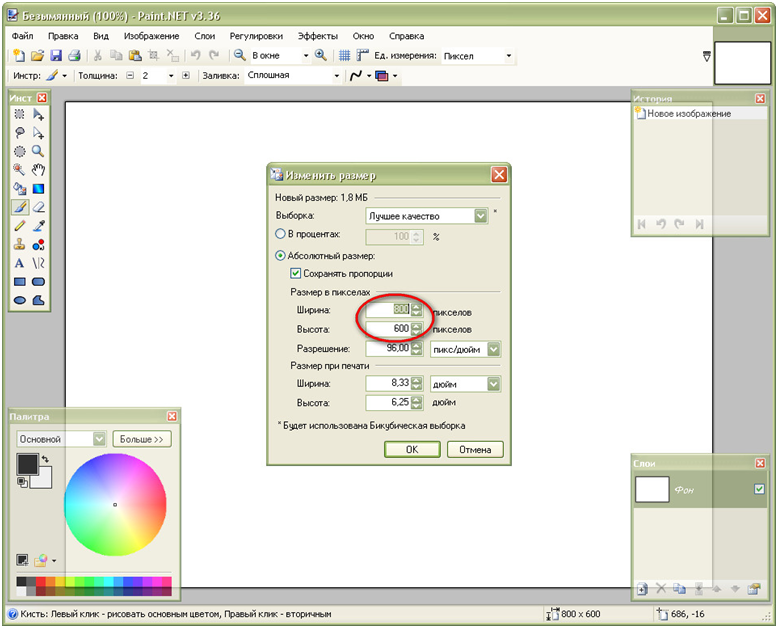
Task: Select the Lasso Select tool
Action: [x=19, y=133]
